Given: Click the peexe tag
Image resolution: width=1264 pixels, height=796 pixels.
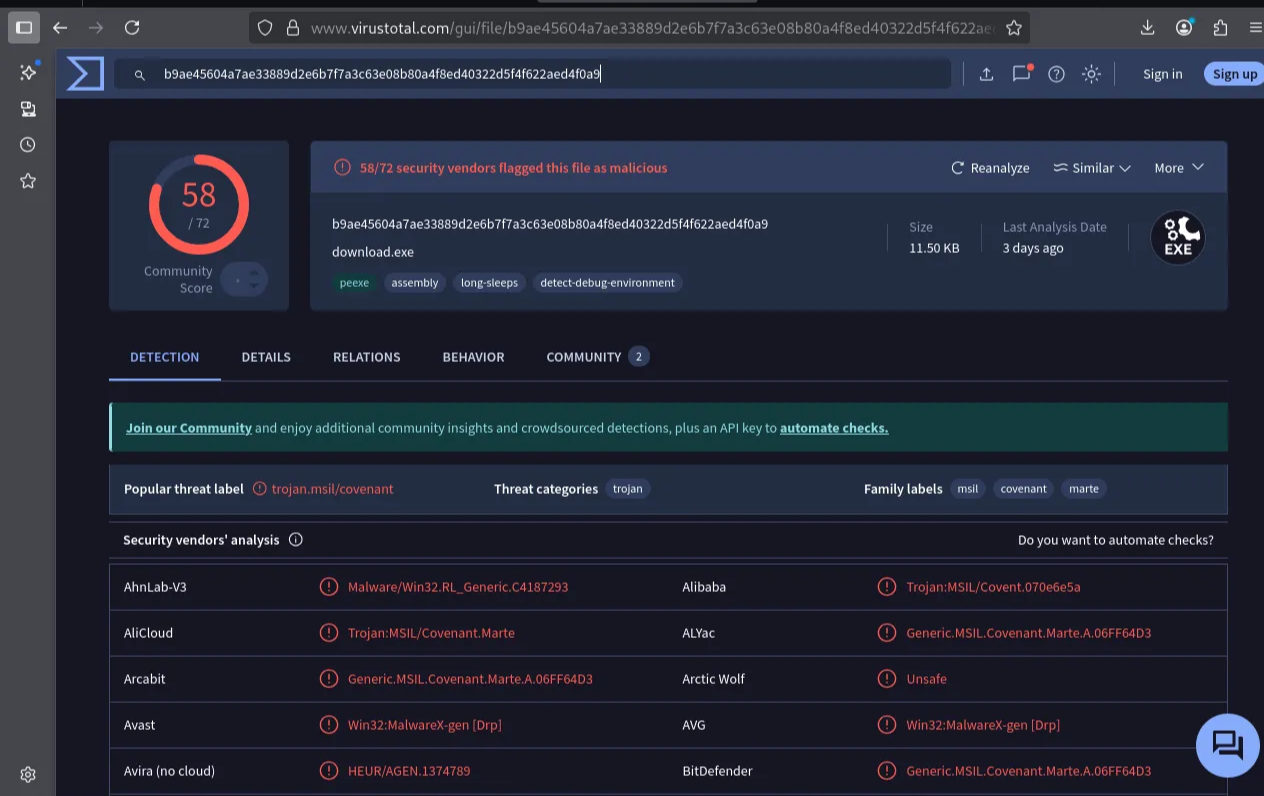Looking at the screenshot, I should [x=354, y=283].
